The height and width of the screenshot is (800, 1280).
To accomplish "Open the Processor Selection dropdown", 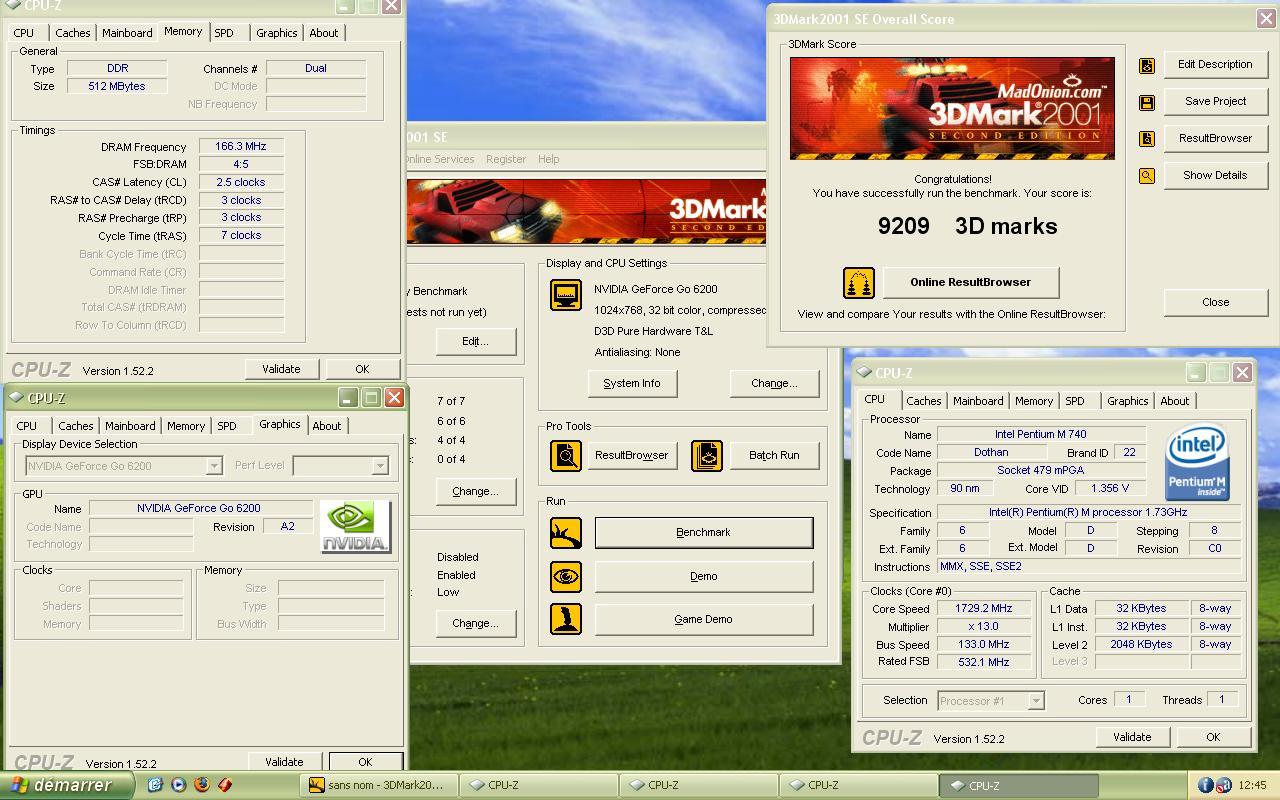I will click(x=1036, y=701).
